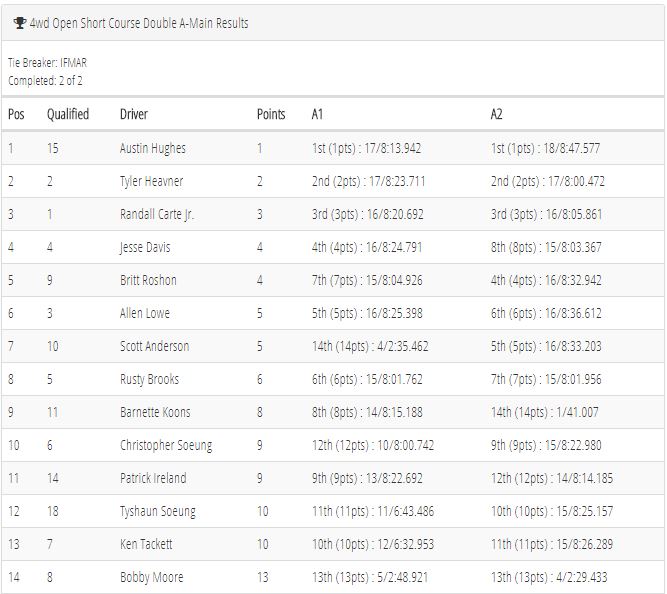Click Rusty Brooks in the results table
This screenshot has width=667, height=594.
pos(149,379)
